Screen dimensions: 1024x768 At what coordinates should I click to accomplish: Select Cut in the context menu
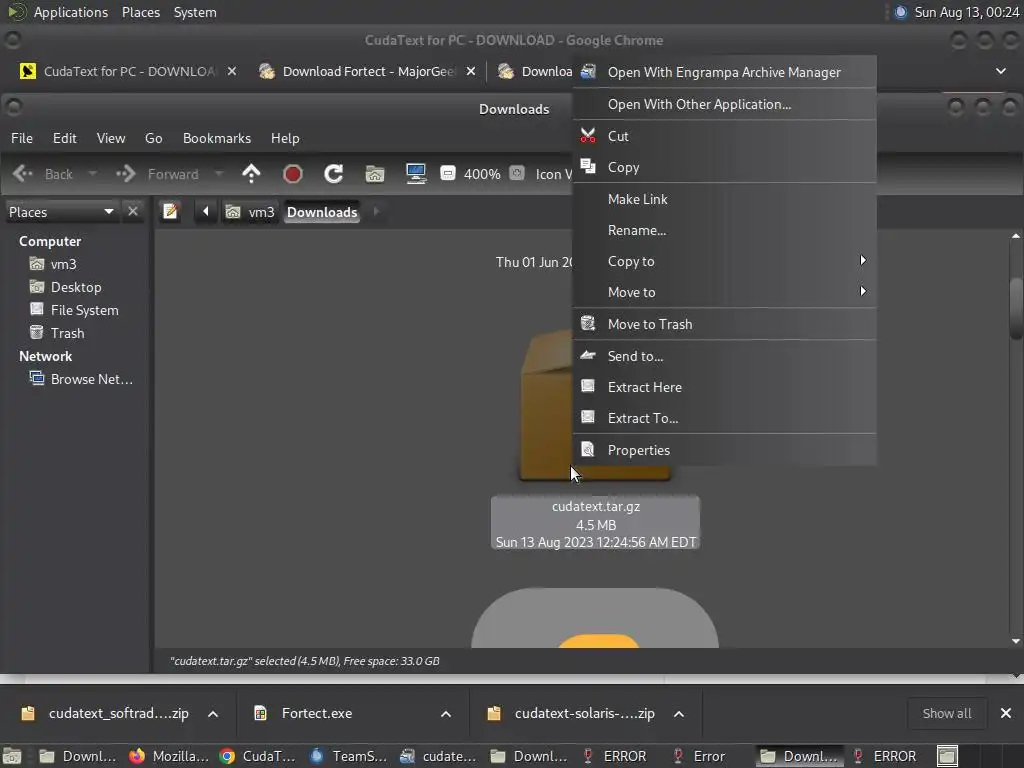(x=724, y=136)
